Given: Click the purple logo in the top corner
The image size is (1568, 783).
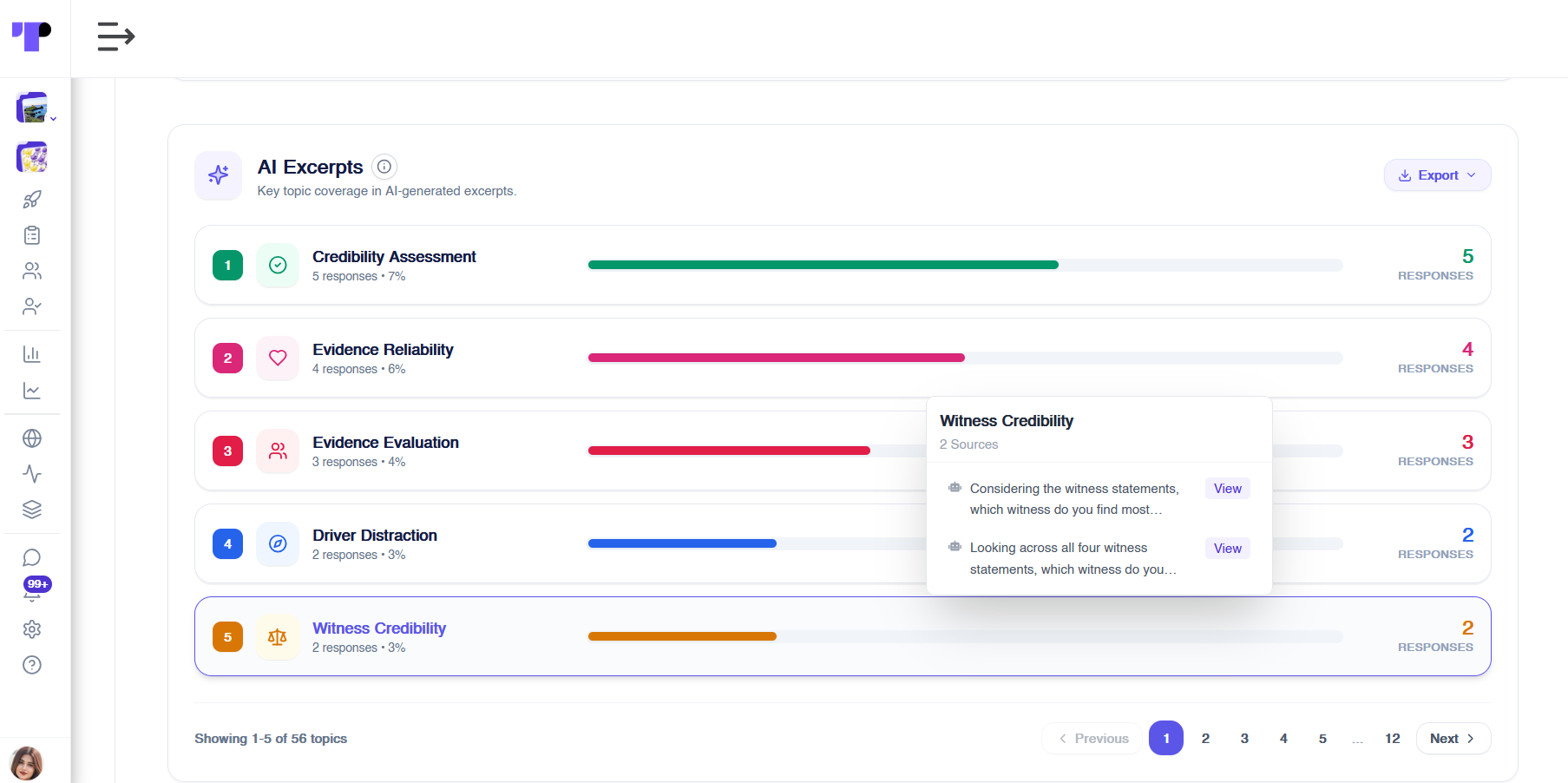Looking at the screenshot, I should (31, 36).
